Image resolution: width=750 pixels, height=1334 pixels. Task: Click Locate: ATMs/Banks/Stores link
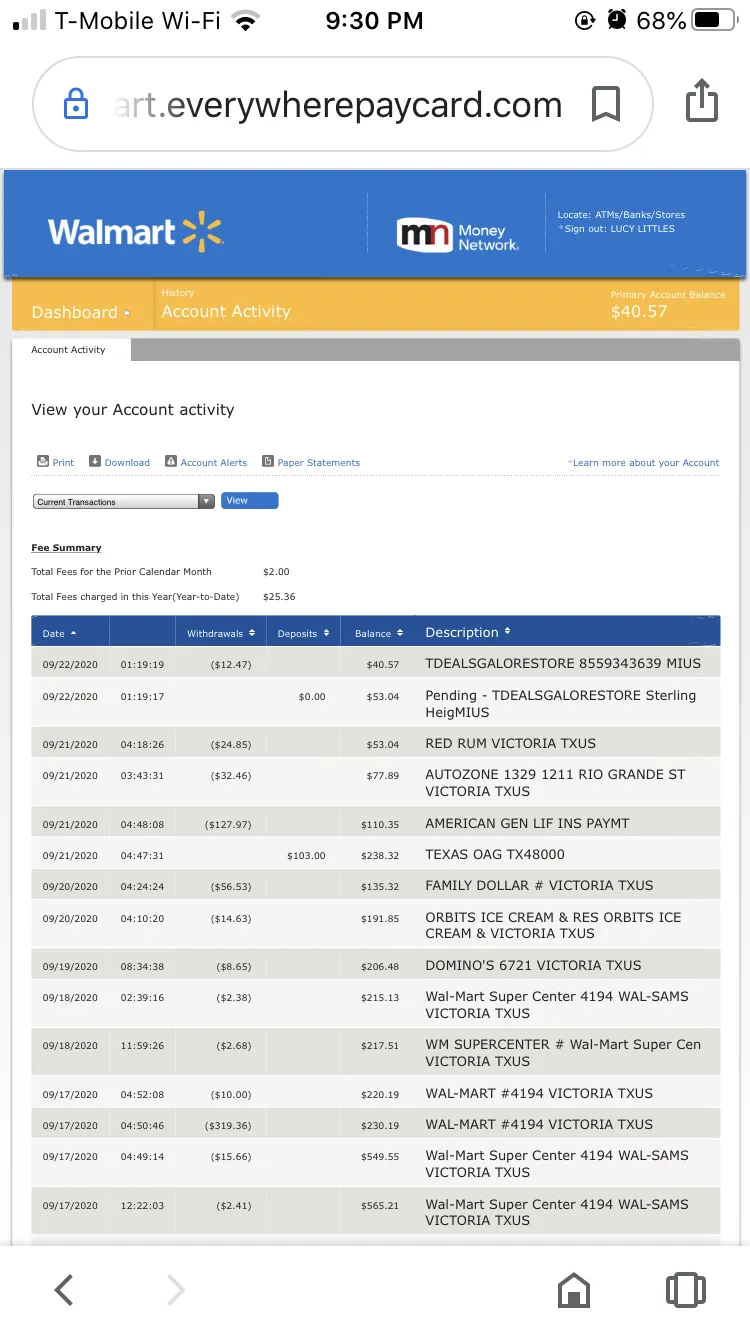pyautogui.click(x=621, y=215)
